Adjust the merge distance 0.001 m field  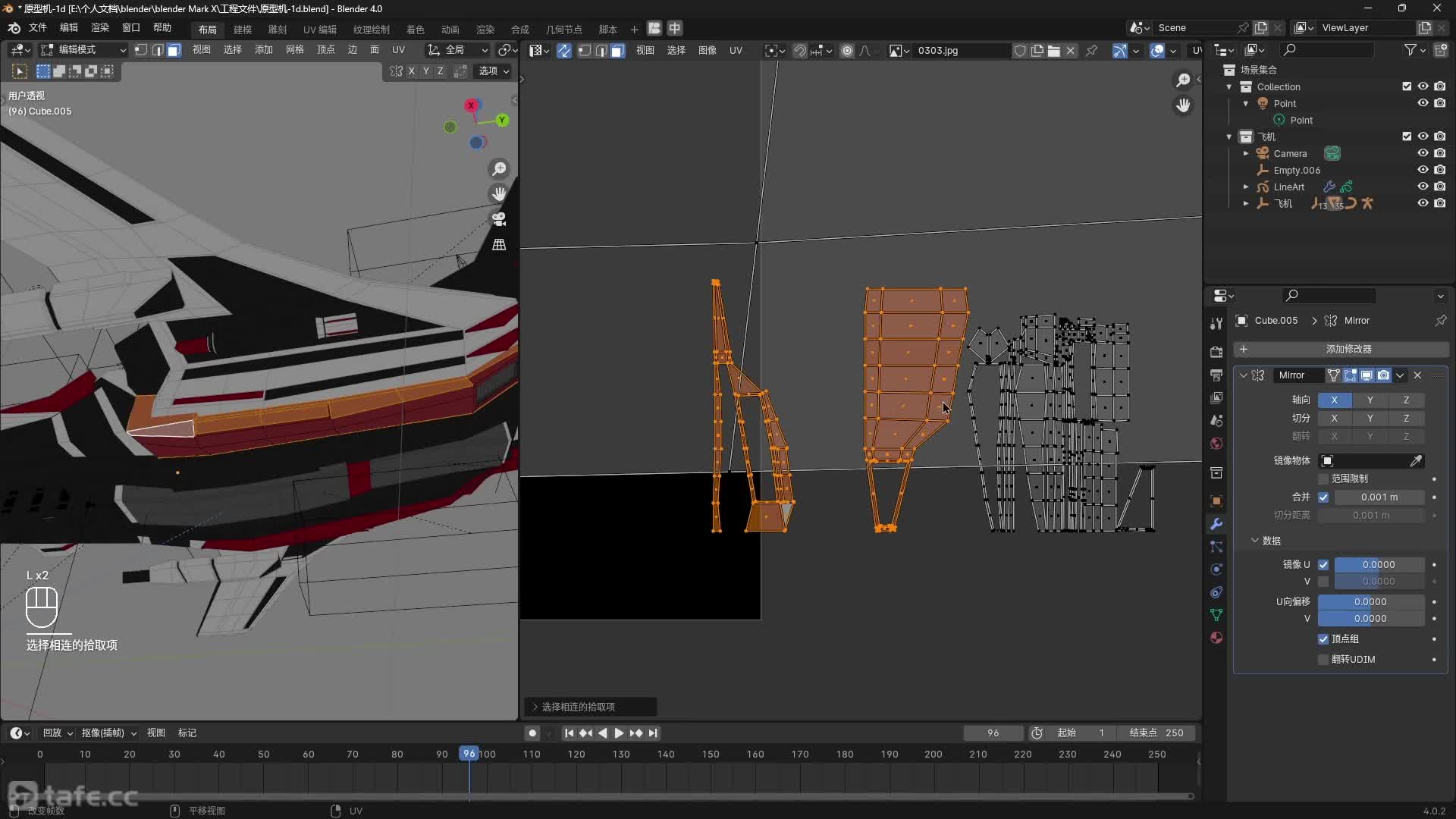[x=1379, y=497]
